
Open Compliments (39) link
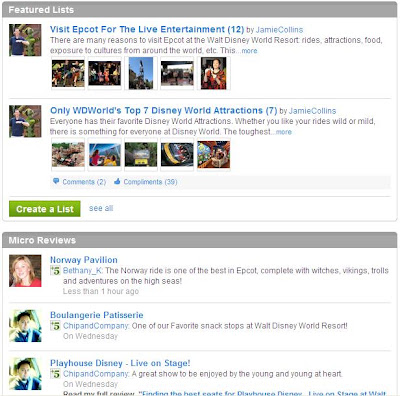[150, 182]
